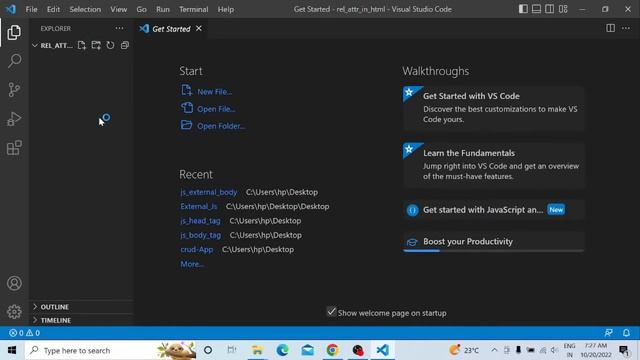Collapse all folders in Explorer
This screenshot has width=640, height=360.
point(124,45)
